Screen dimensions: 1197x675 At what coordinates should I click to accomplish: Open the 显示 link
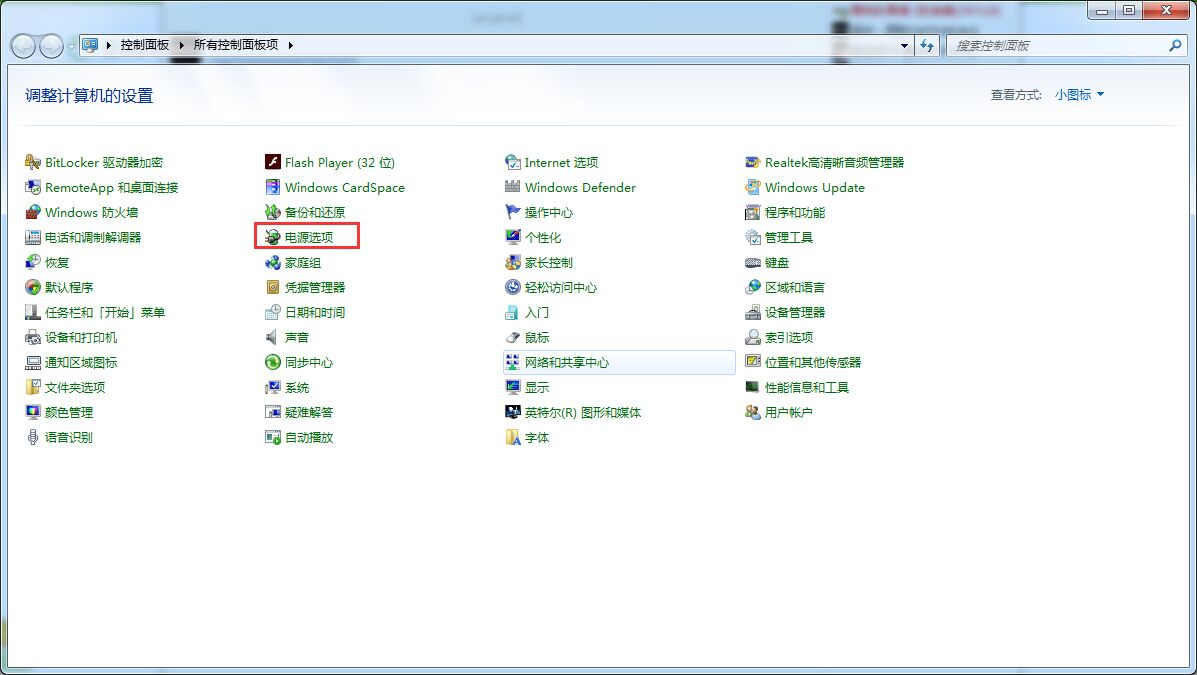pyautogui.click(x=537, y=387)
